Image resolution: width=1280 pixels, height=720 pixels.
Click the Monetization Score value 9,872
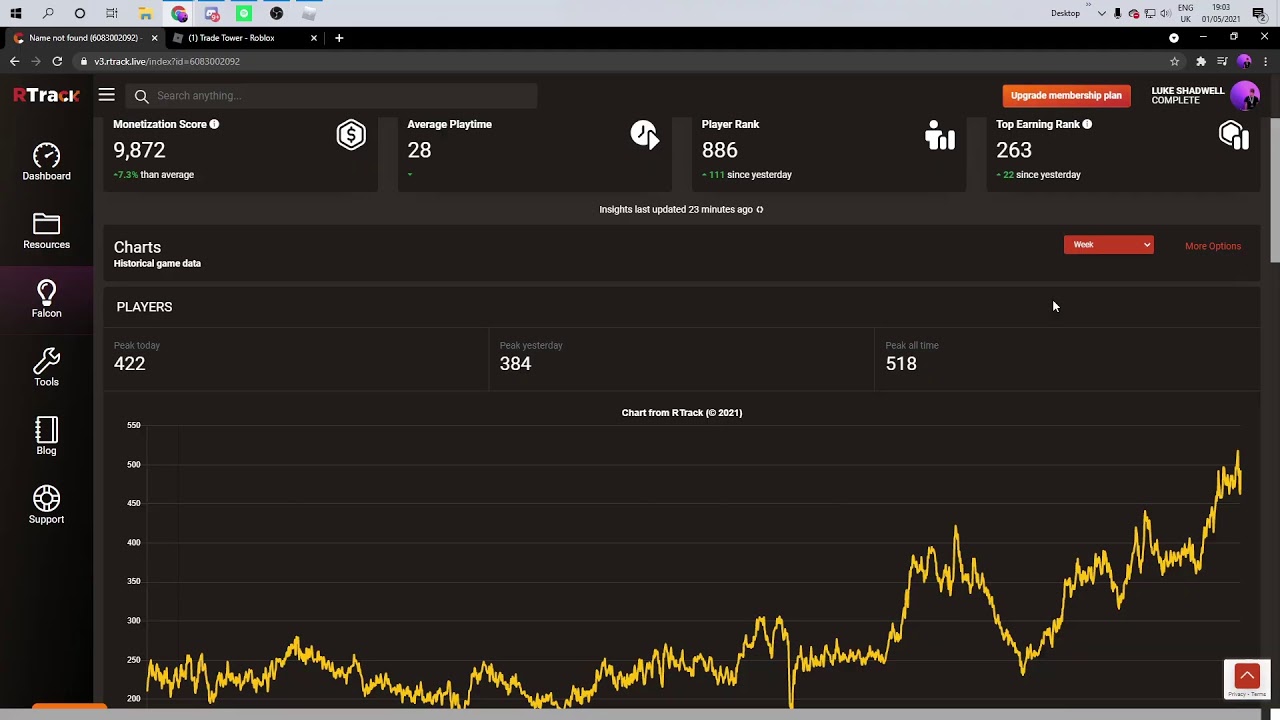139,150
